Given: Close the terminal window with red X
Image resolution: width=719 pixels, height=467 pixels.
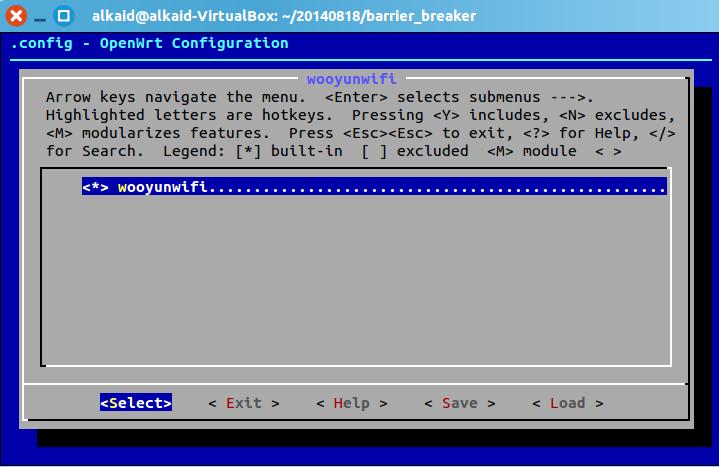Looking at the screenshot, I should coord(16,16).
